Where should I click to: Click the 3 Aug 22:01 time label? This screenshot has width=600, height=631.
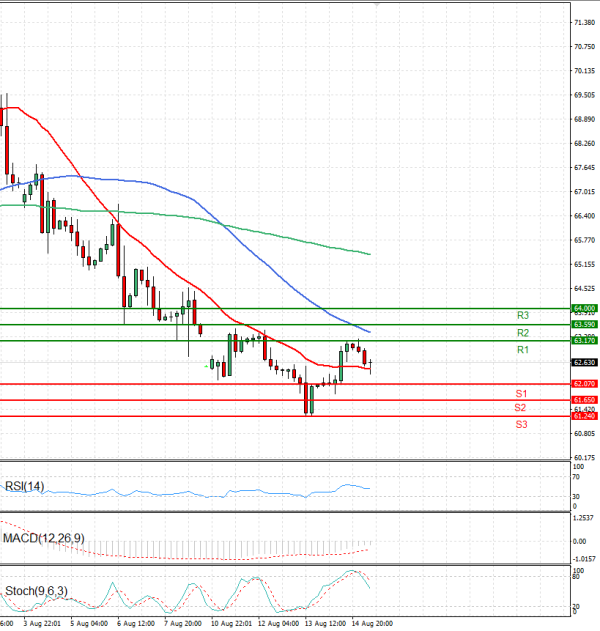(42, 623)
